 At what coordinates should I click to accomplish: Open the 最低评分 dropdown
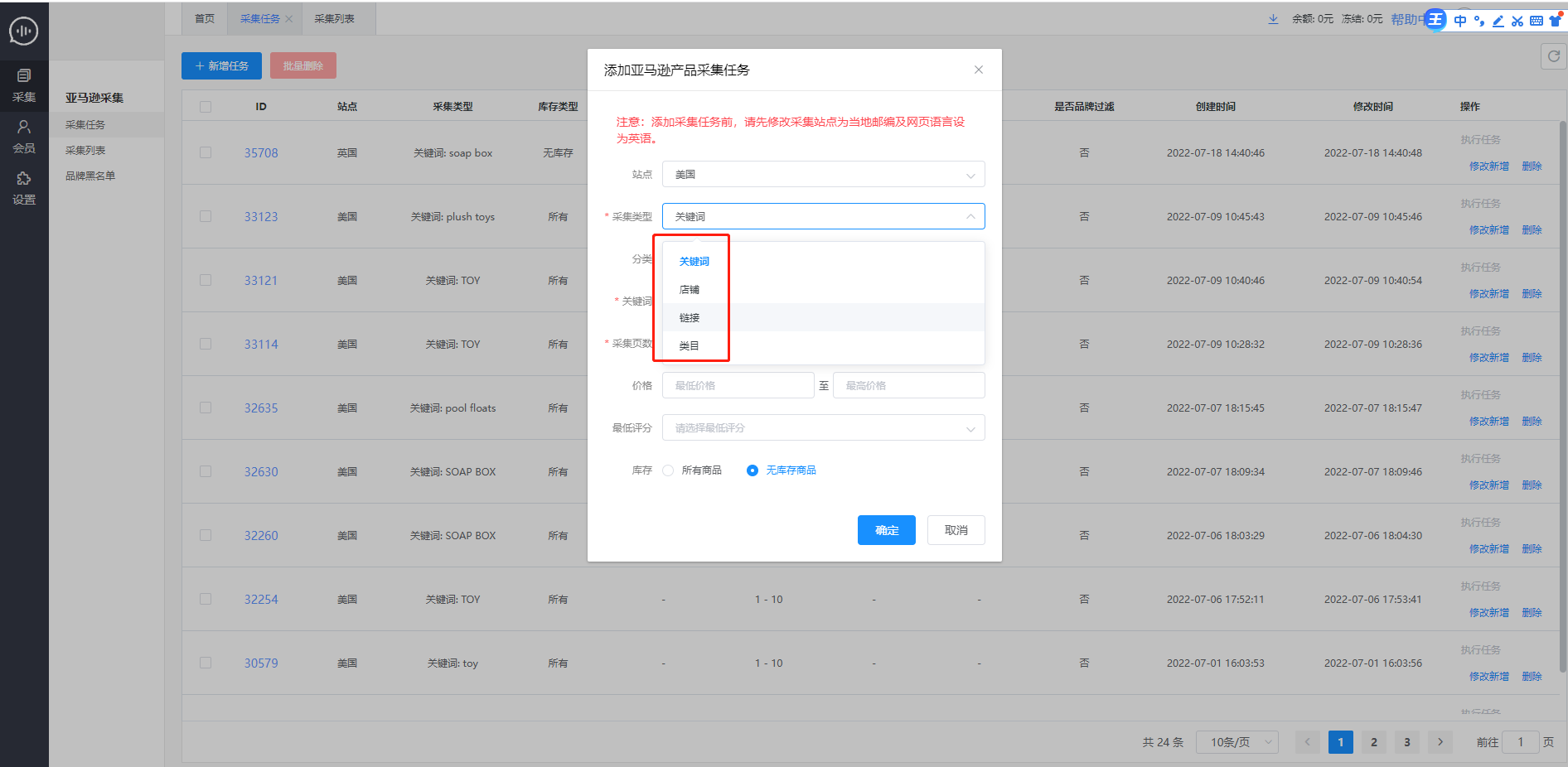[x=823, y=427]
